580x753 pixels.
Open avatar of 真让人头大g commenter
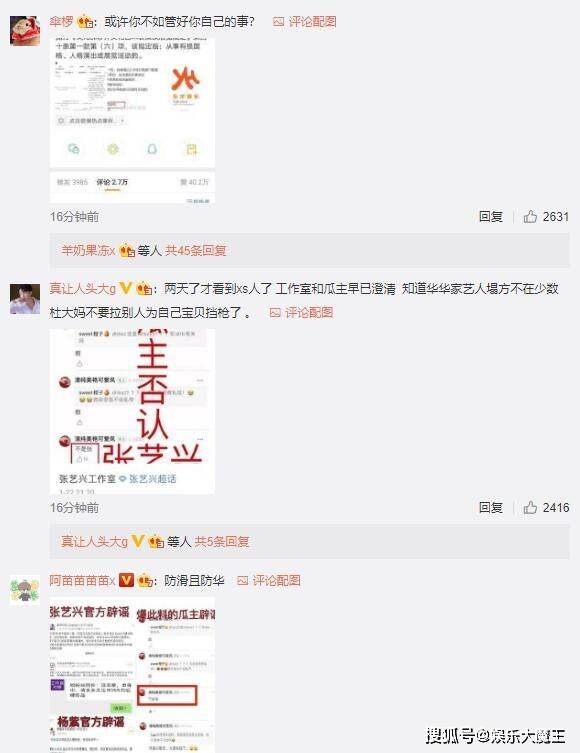(25, 299)
